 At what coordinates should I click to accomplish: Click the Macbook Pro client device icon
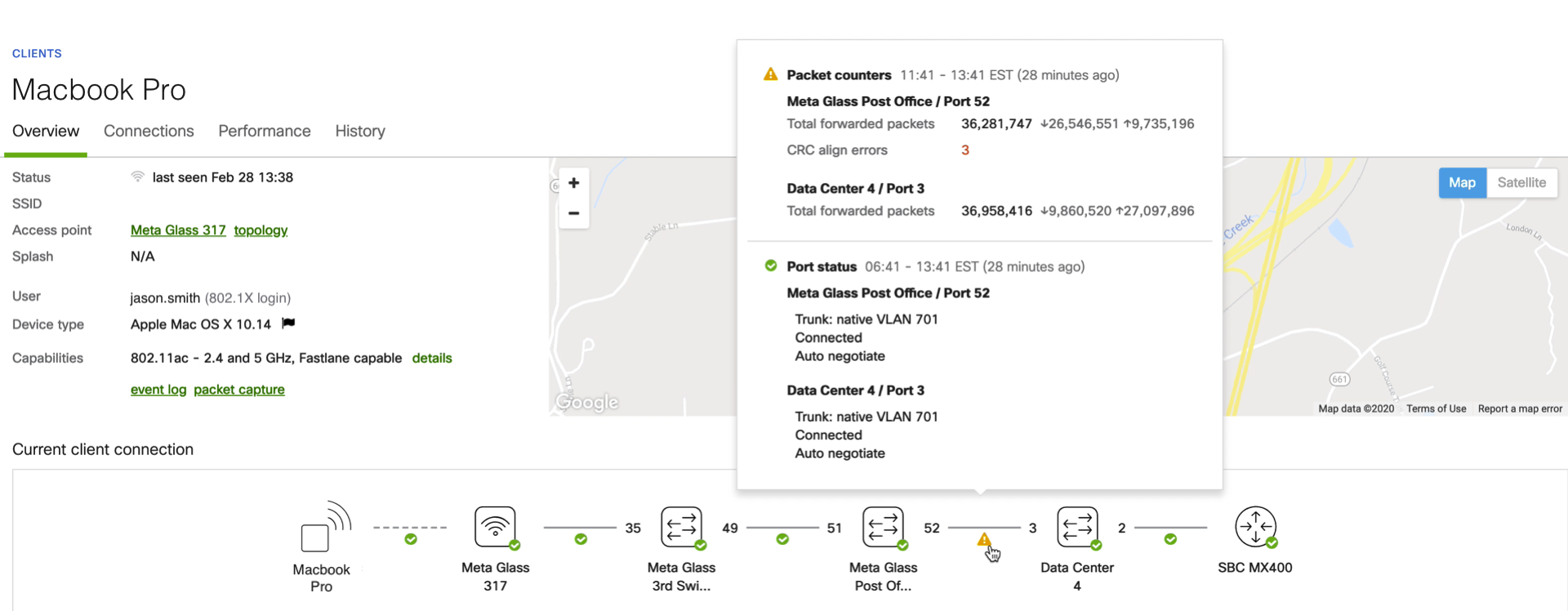pyautogui.click(x=325, y=527)
